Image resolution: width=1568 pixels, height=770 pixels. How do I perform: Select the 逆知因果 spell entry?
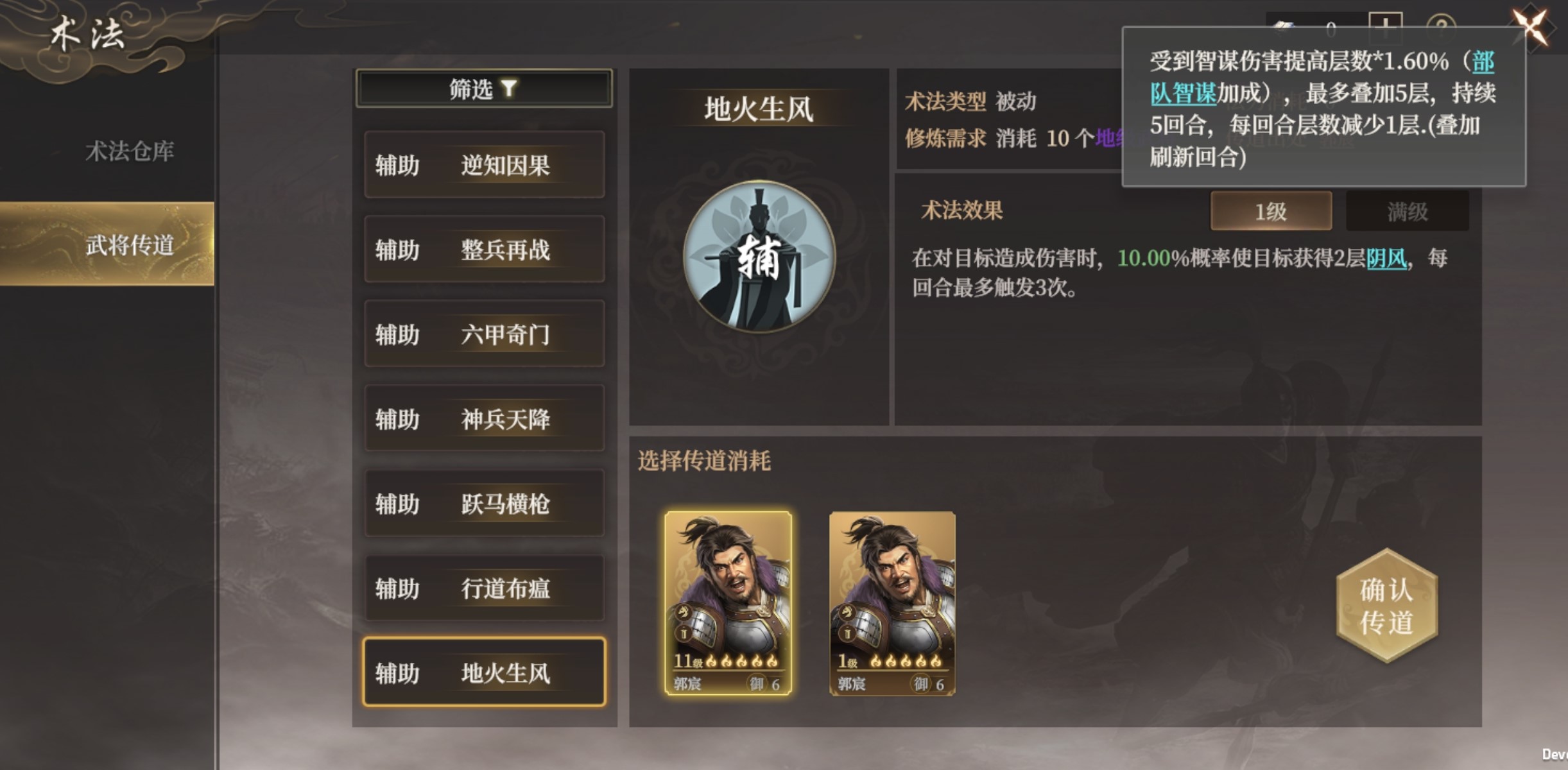[x=484, y=165]
